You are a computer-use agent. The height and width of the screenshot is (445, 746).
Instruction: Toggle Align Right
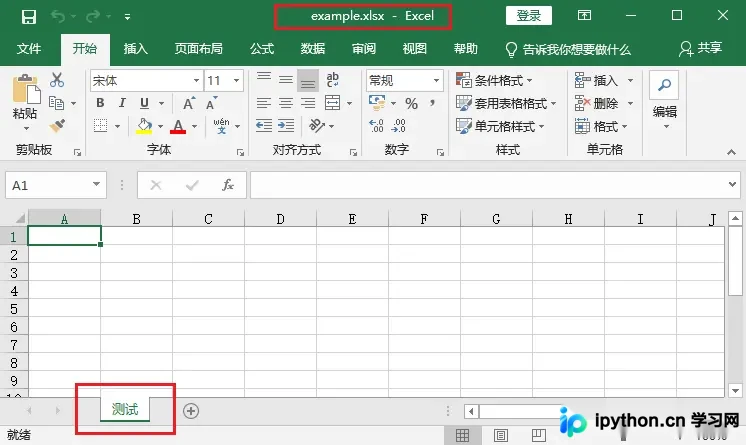(x=308, y=103)
